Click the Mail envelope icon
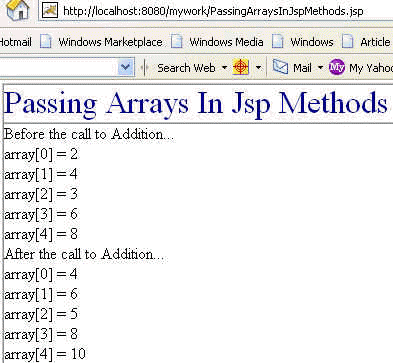 (280, 68)
